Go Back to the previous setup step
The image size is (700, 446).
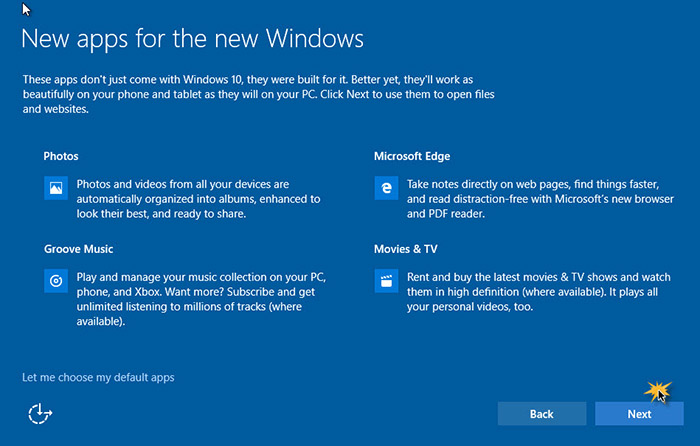542,414
